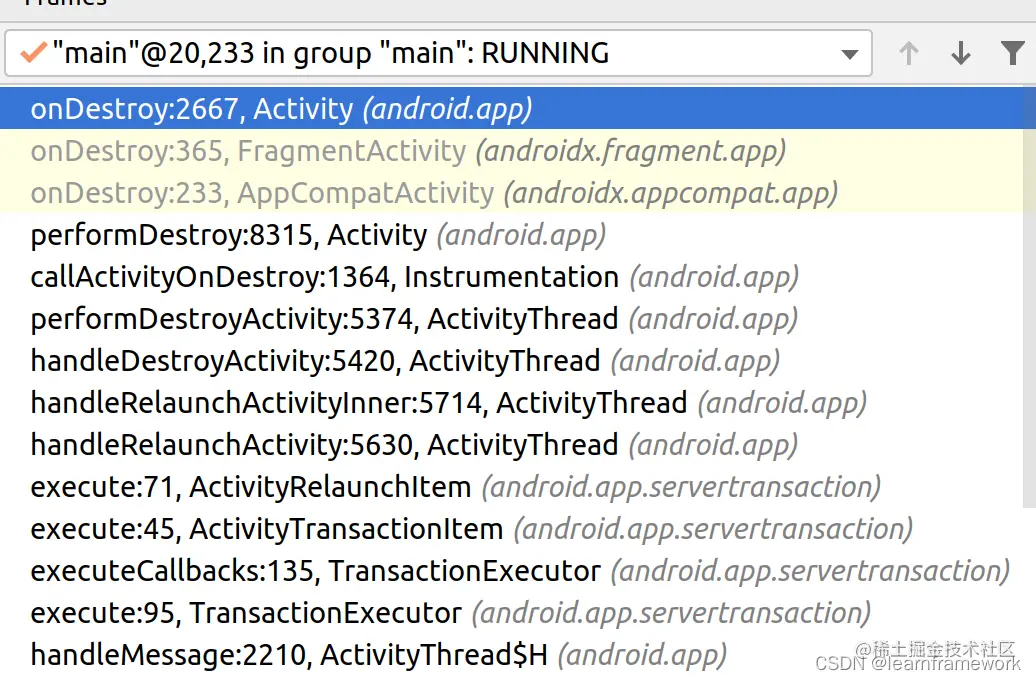The width and height of the screenshot is (1036, 680).
Task: Select frame performDestroyActivity:5374, ActivityThread
Action: [x=511, y=319]
